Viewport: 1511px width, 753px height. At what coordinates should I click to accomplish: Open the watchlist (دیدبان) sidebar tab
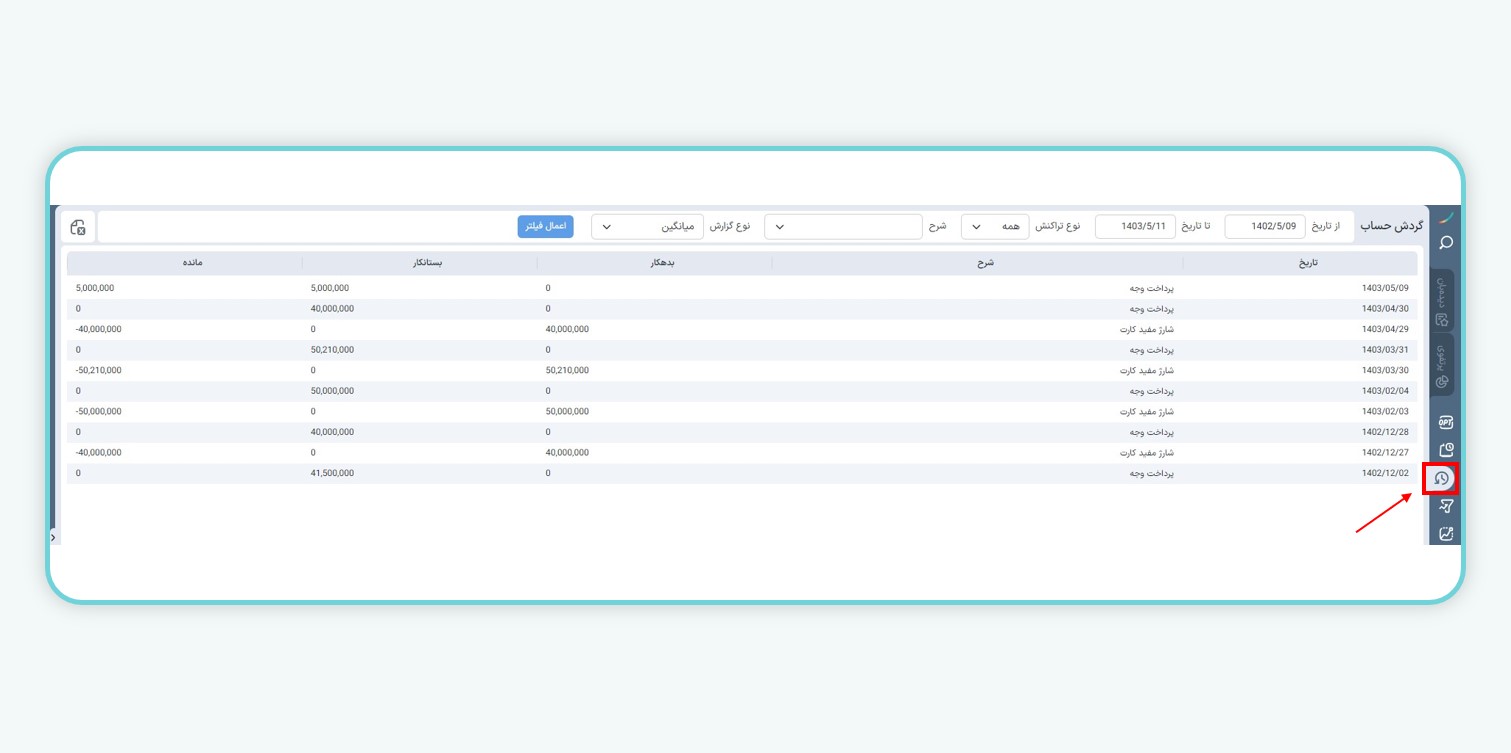click(x=1442, y=301)
